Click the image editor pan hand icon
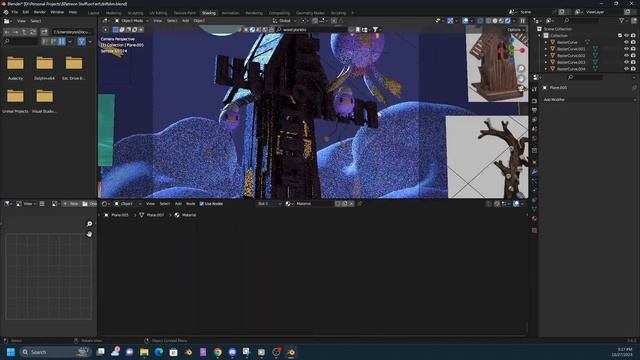 pyautogui.click(x=89, y=234)
